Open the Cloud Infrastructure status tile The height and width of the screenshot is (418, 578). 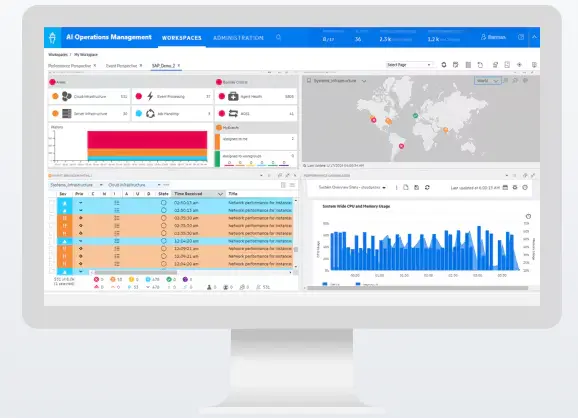pyautogui.click(x=89, y=97)
